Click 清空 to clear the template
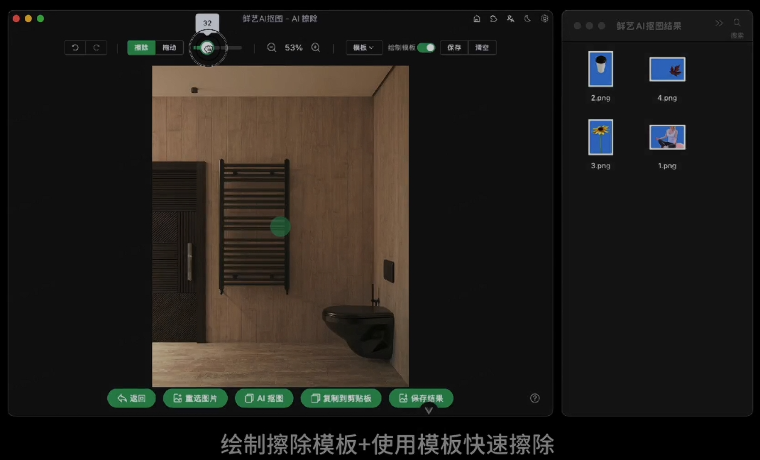Viewport: 760px width, 460px height. click(x=482, y=48)
